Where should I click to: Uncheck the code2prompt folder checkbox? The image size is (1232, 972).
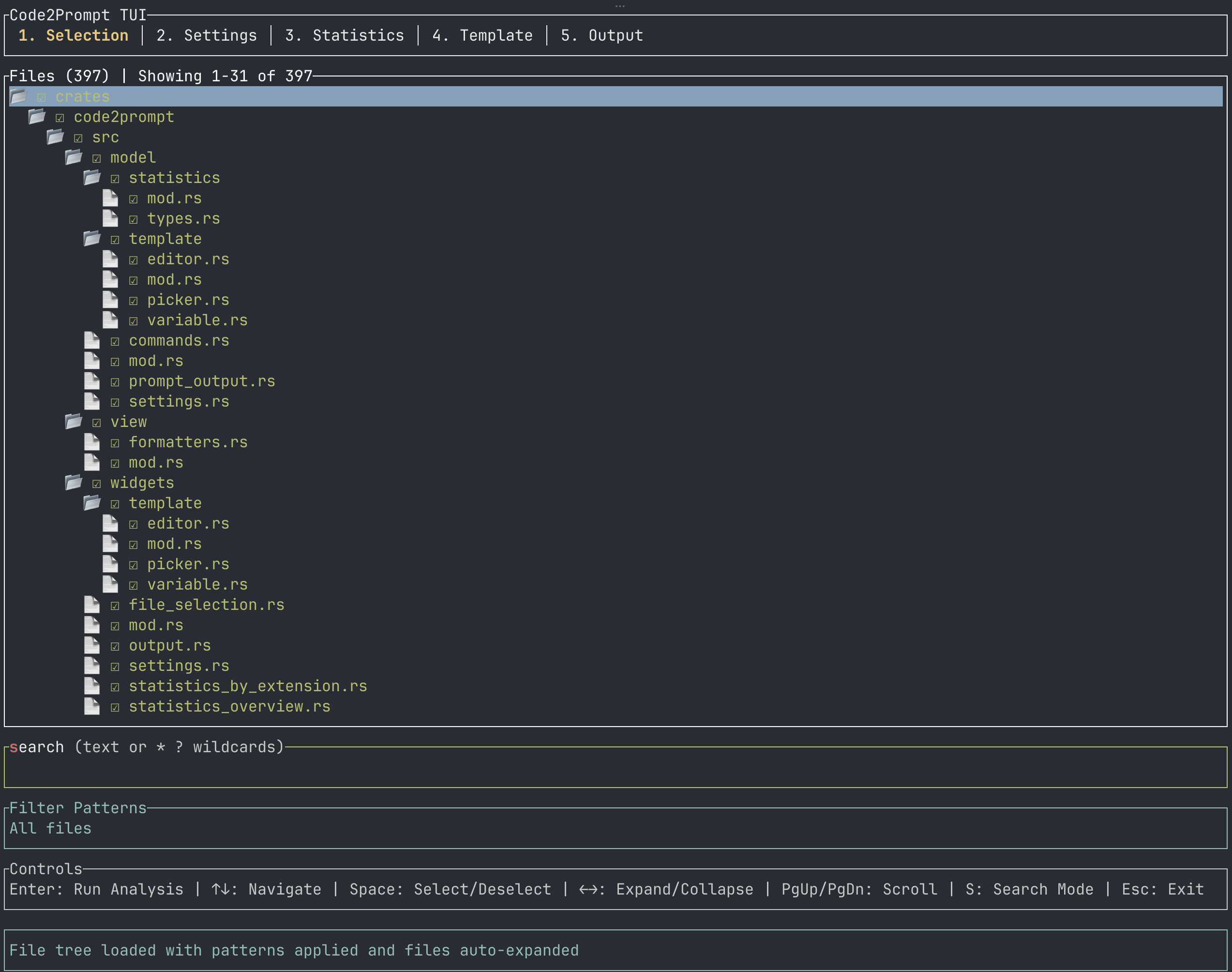(x=60, y=118)
